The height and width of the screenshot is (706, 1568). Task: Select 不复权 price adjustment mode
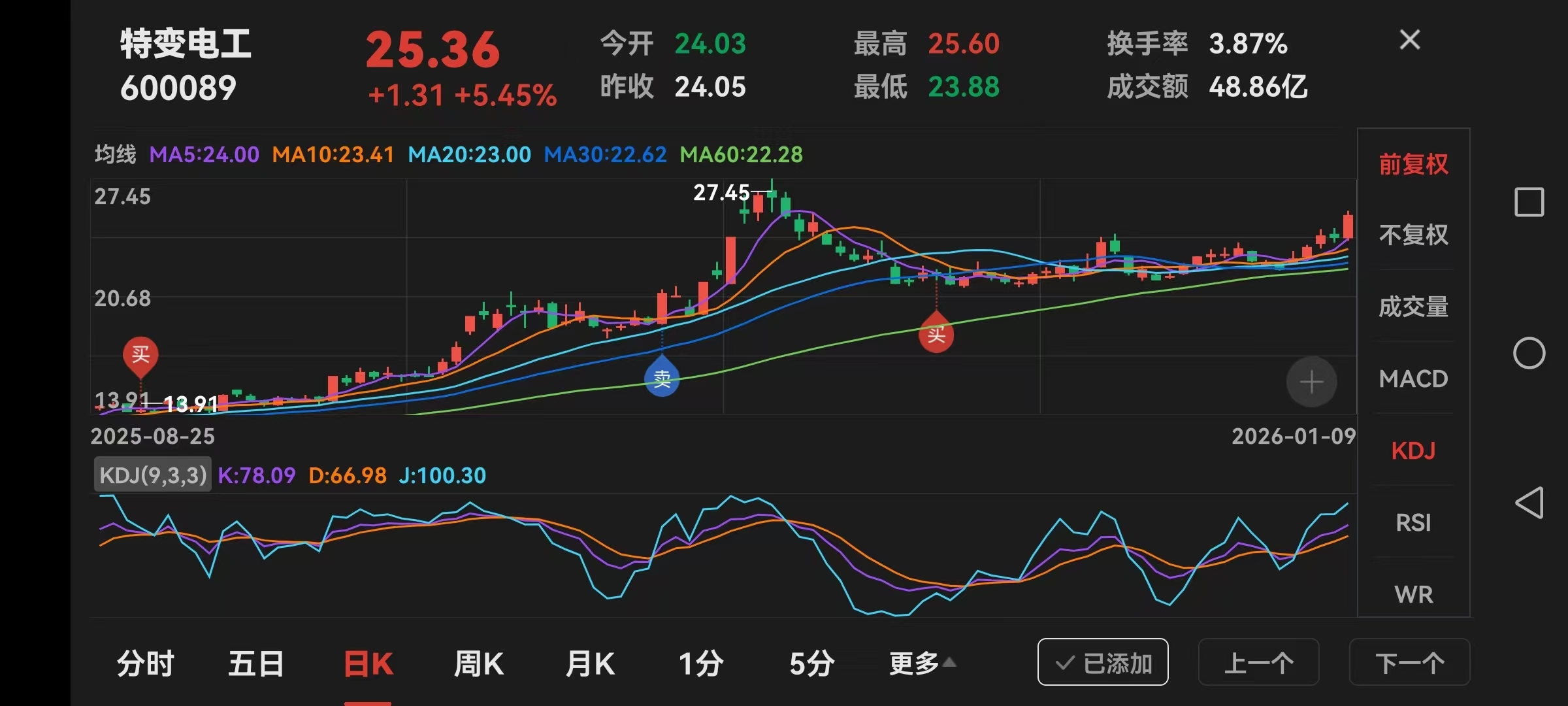pyautogui.click(x=1413, y=235)
